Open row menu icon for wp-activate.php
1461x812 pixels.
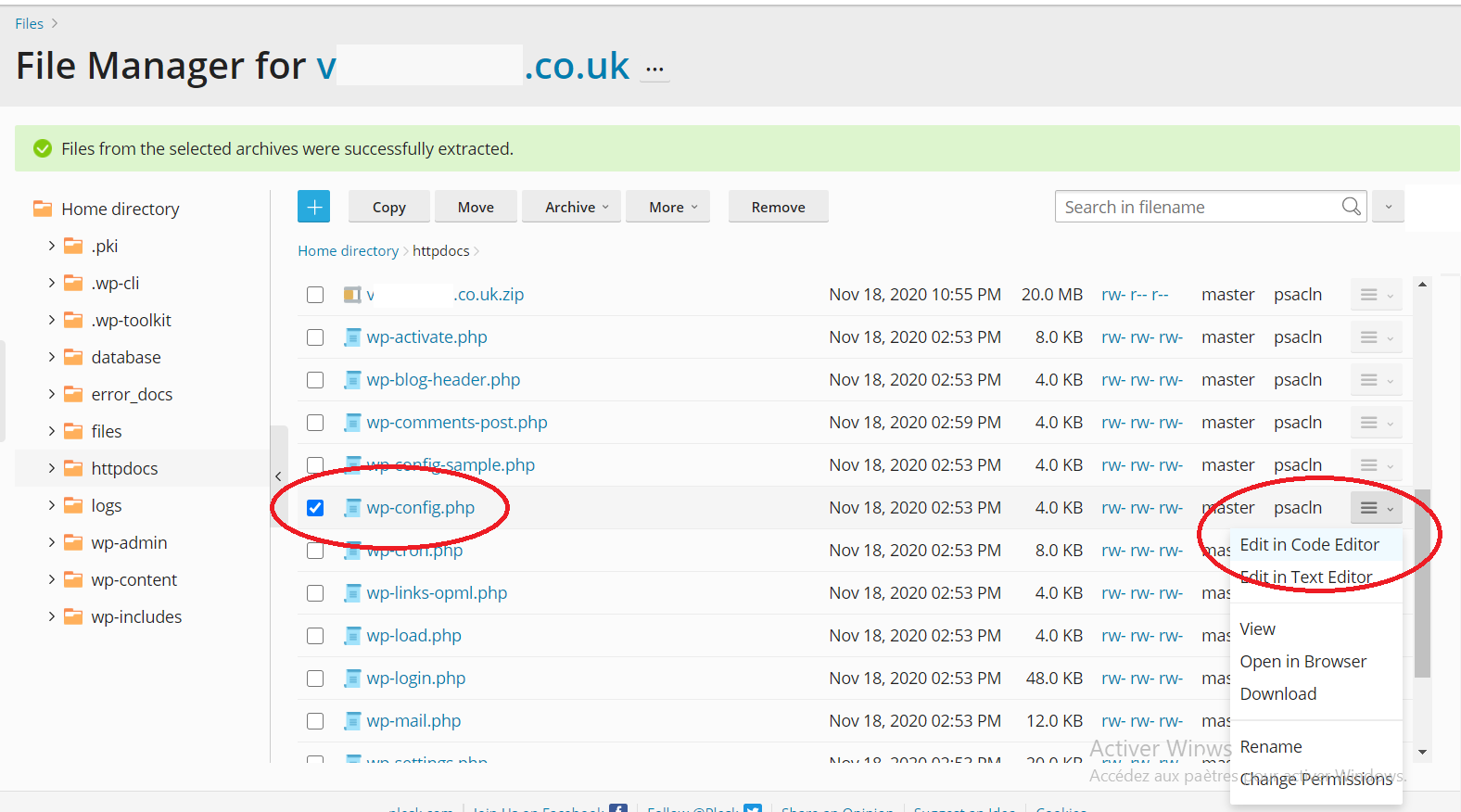click(x=1376, y=337)
